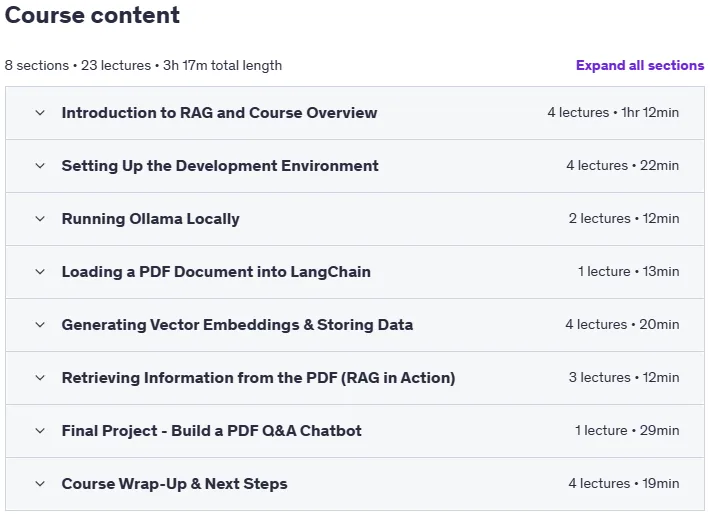The width and height of the screenshot is (710, 514).
Task: Open Introduction to RAG and Course Overview
Action: tap(219, 113)
